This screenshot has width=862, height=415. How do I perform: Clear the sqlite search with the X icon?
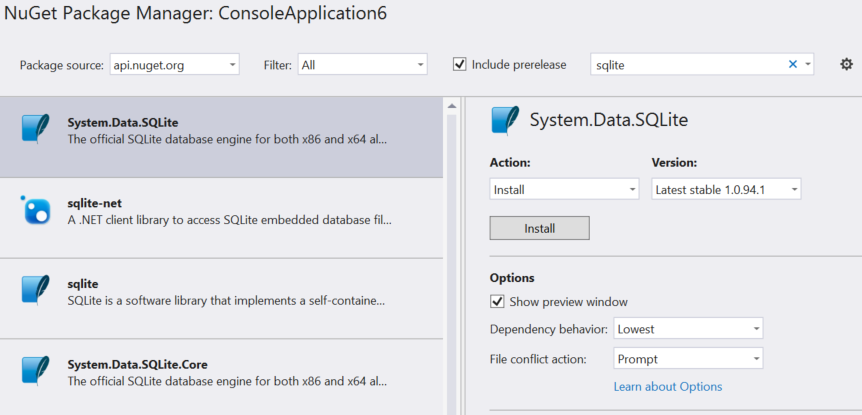[x=793, y=64]
